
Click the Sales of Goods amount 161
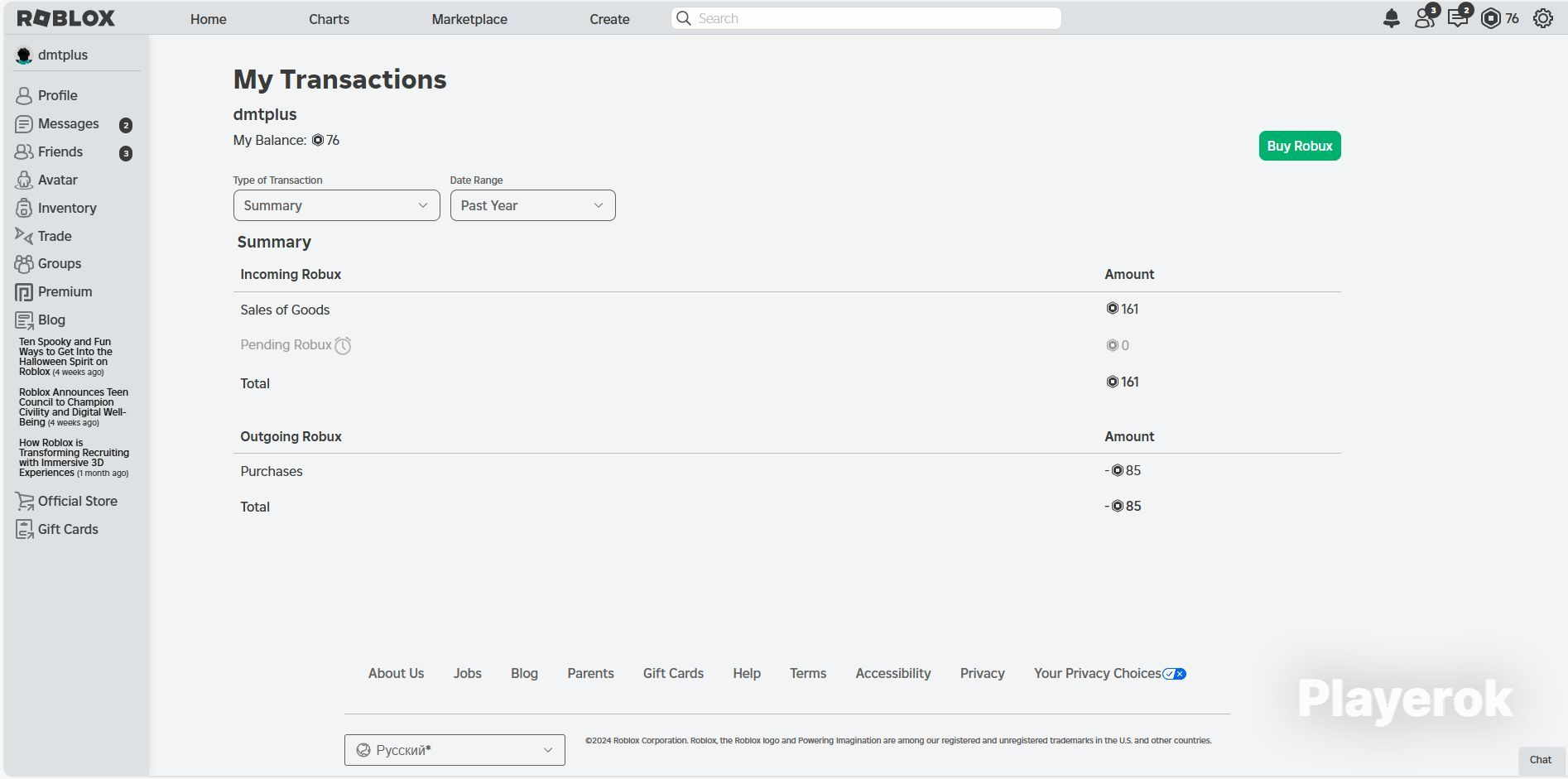1123,310
